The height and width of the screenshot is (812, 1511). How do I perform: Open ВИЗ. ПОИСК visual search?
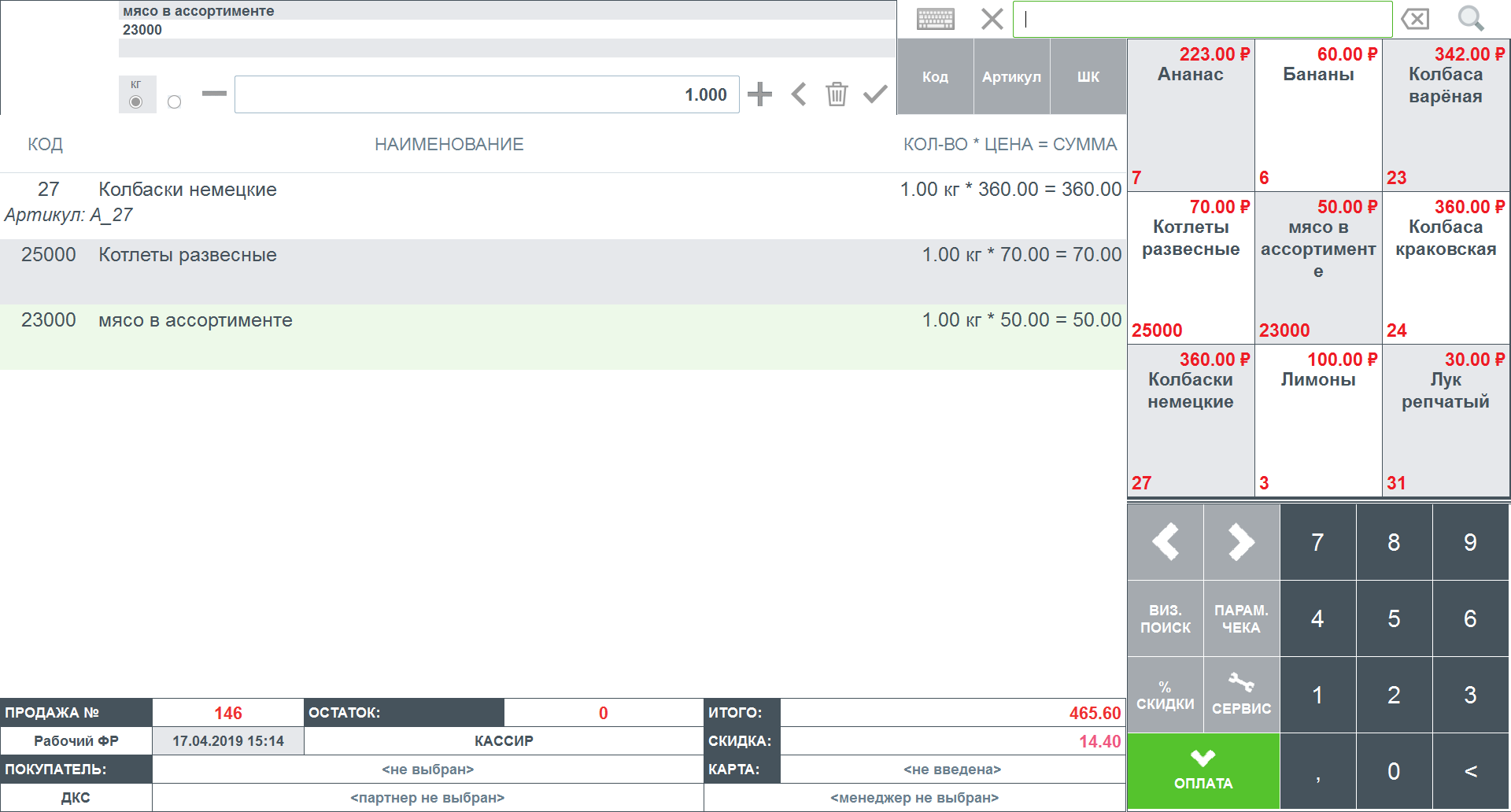coord(1166,618)
